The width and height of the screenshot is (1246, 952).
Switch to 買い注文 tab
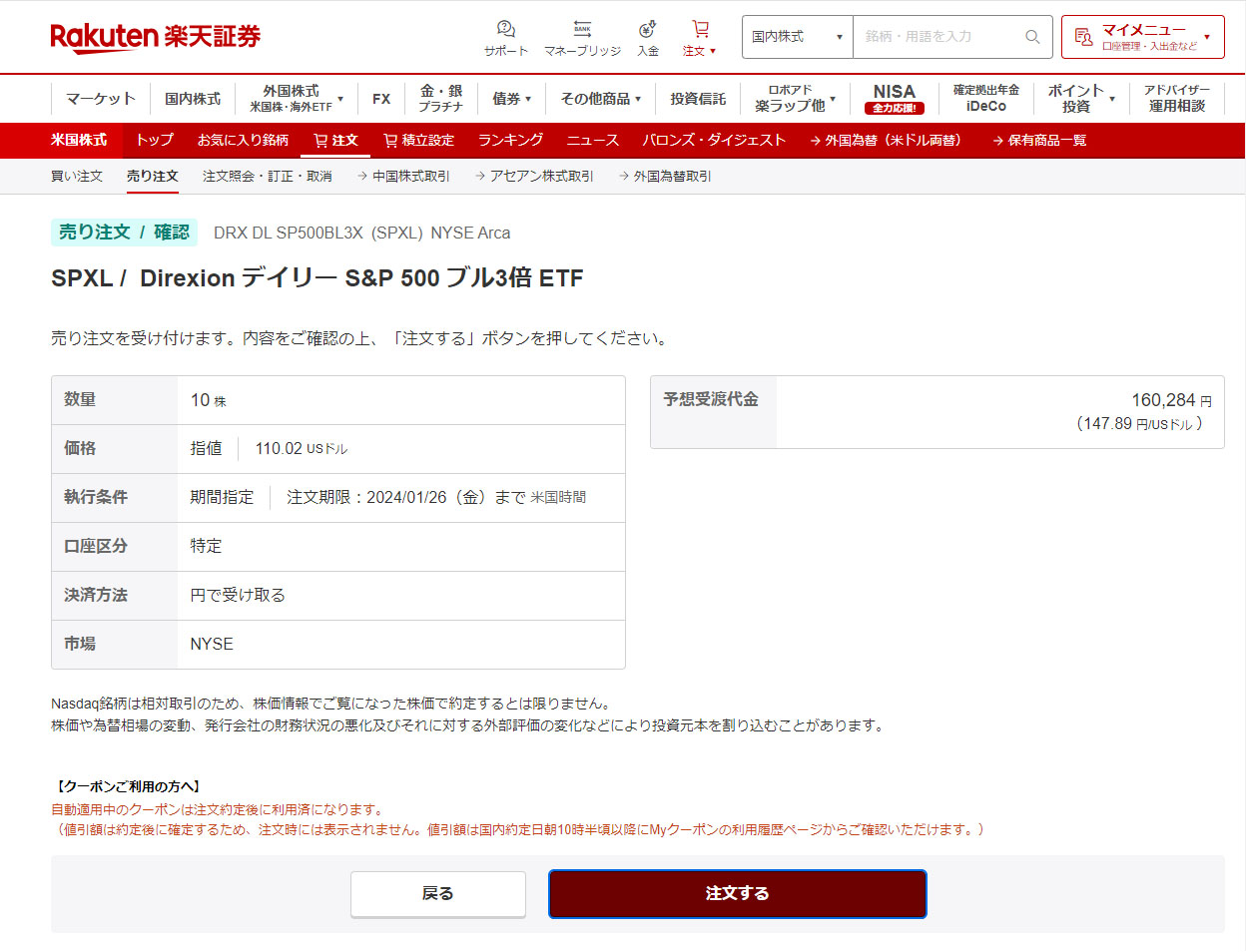[77, 177]
